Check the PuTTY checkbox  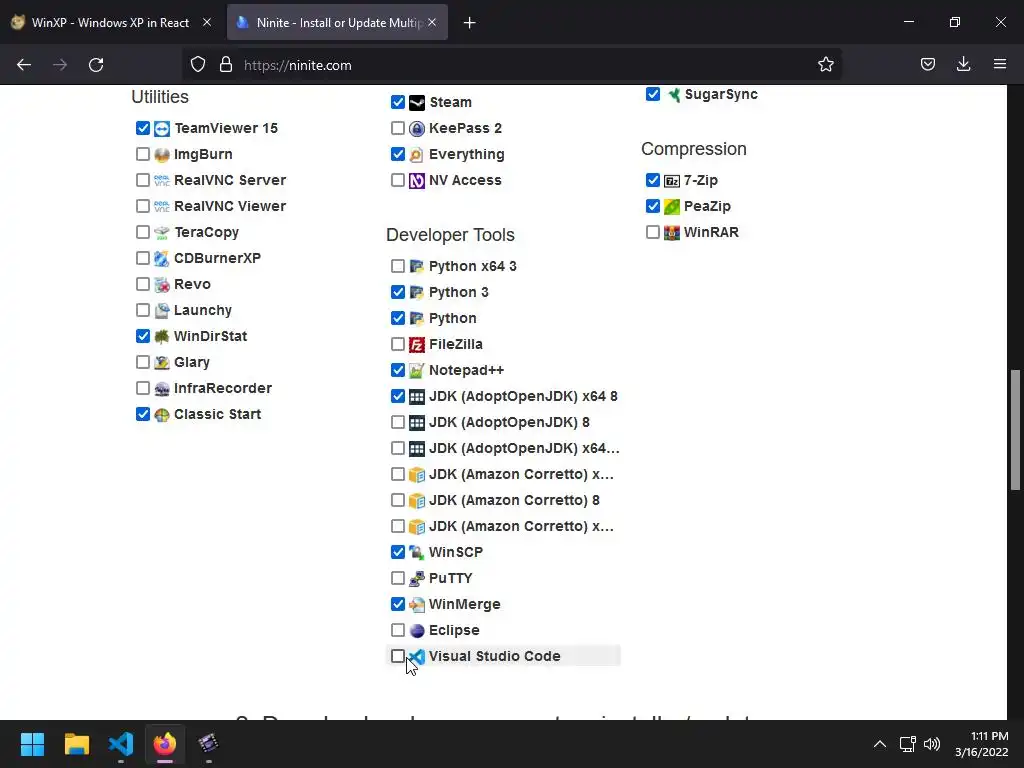pos(398,578)
